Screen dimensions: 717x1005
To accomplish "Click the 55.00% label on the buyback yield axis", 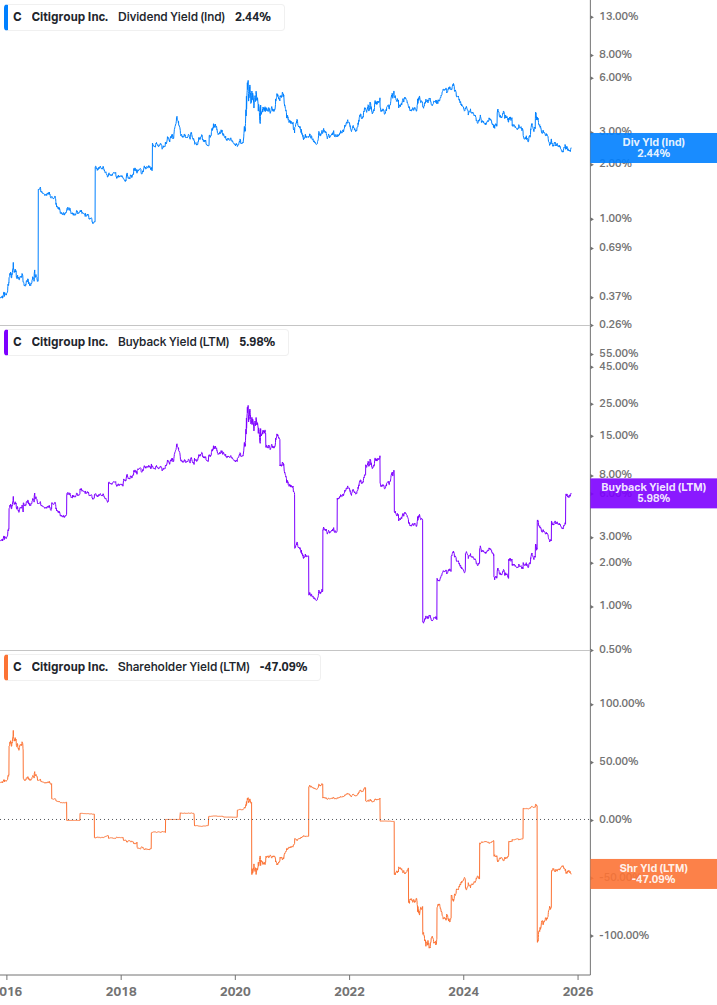I will click(618, 354).
